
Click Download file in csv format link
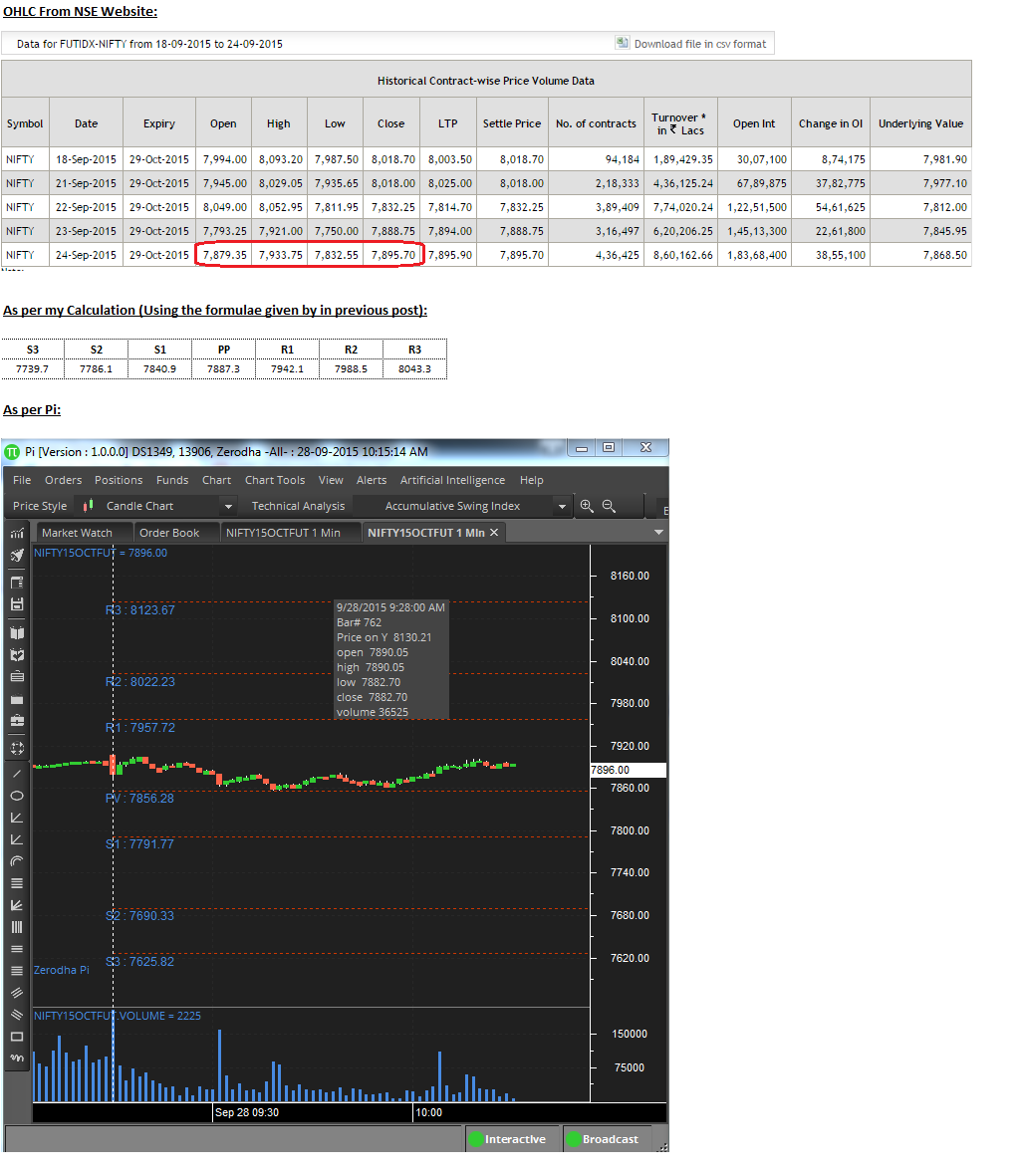coord(700,44)
